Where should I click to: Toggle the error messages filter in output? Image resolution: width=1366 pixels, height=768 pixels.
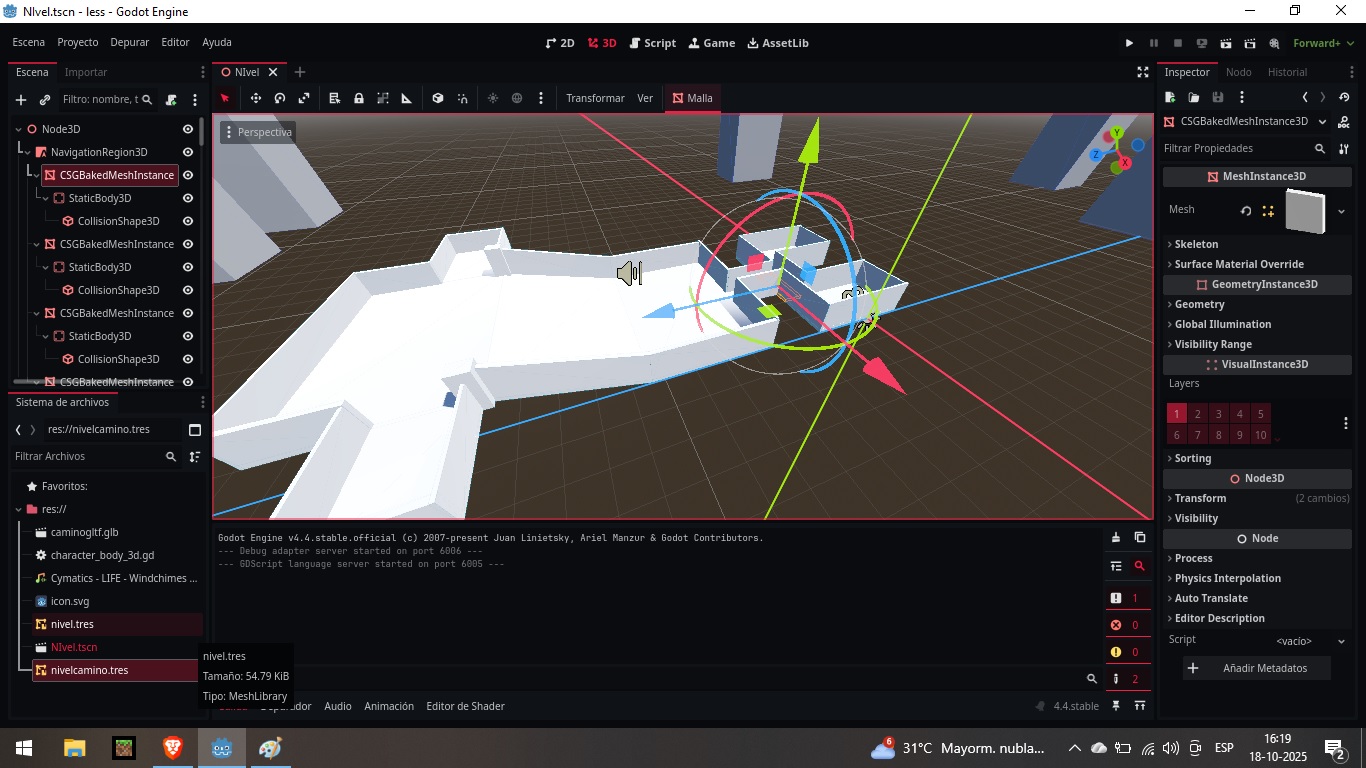point(1126,625)
